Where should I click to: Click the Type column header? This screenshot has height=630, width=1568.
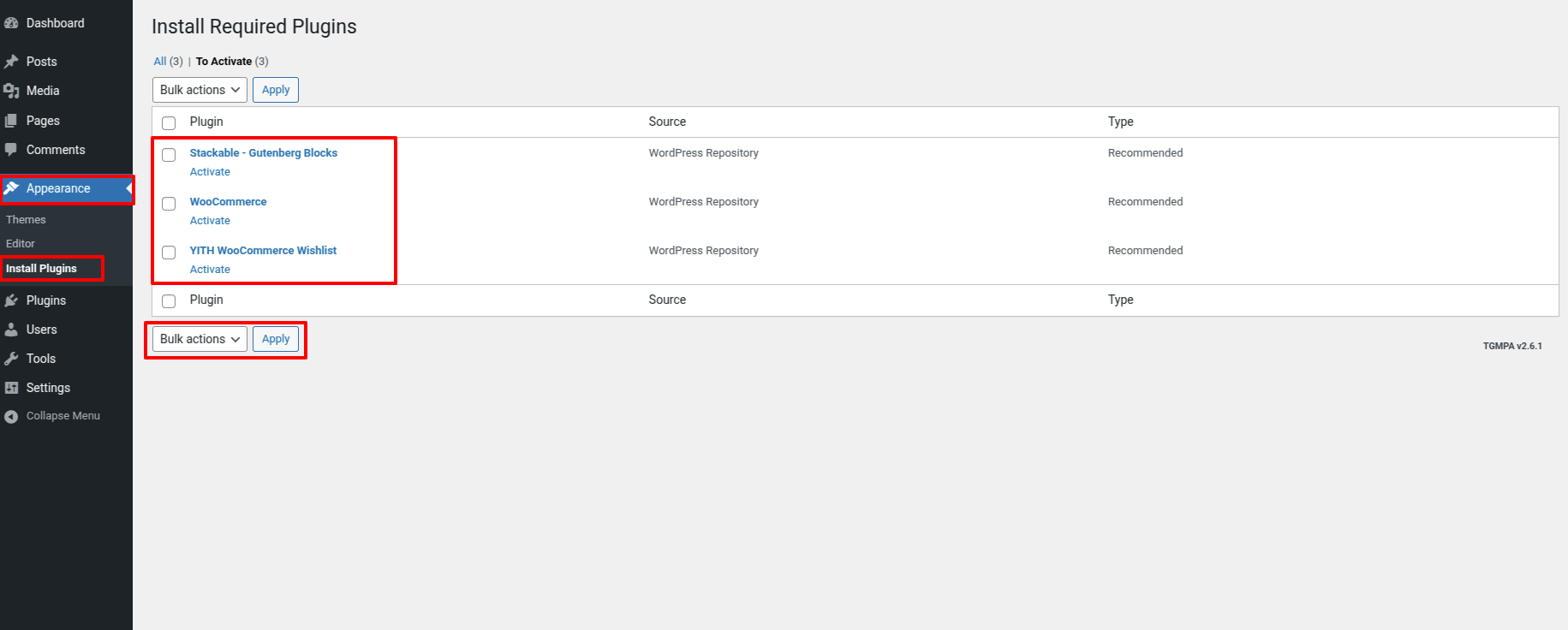point(1120,122)
